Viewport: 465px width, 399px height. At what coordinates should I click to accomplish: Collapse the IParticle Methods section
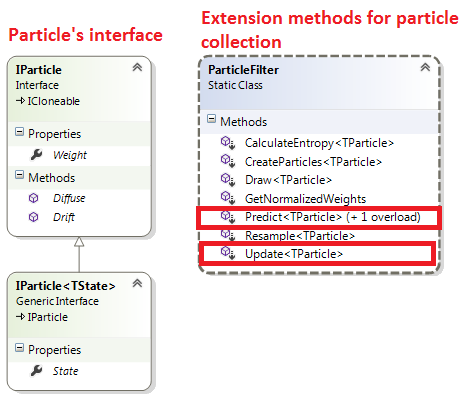click(20, 175)
